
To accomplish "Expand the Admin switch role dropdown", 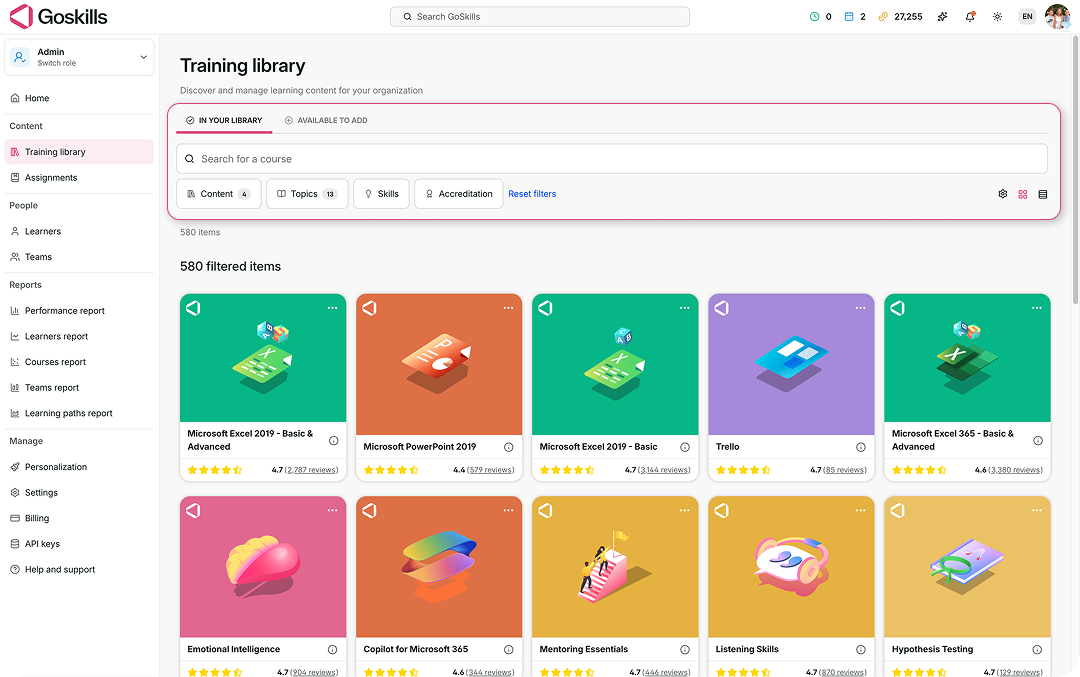I will 79,57.
